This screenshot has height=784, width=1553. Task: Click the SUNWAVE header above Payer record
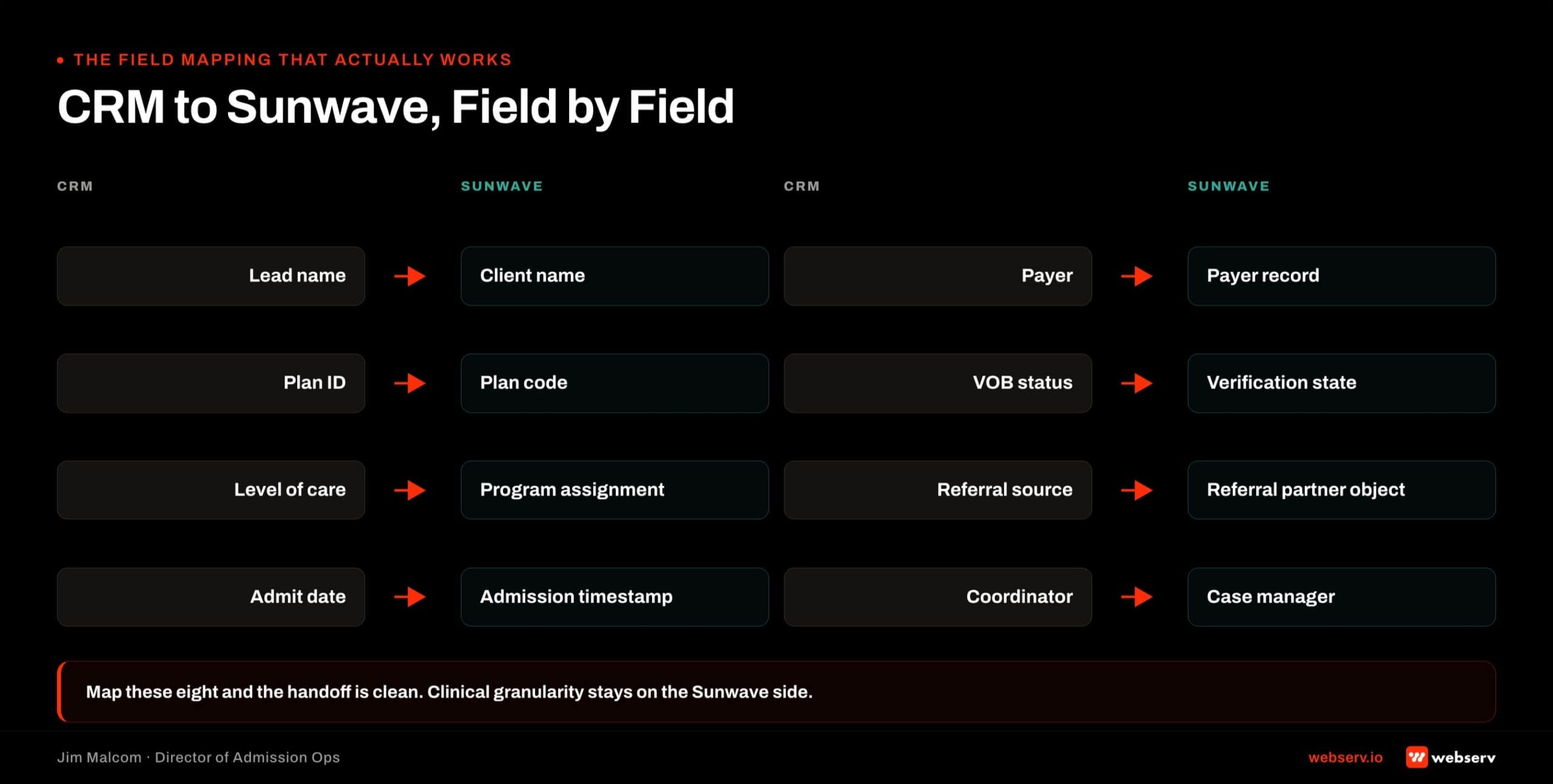click(x=1228, y=186)
